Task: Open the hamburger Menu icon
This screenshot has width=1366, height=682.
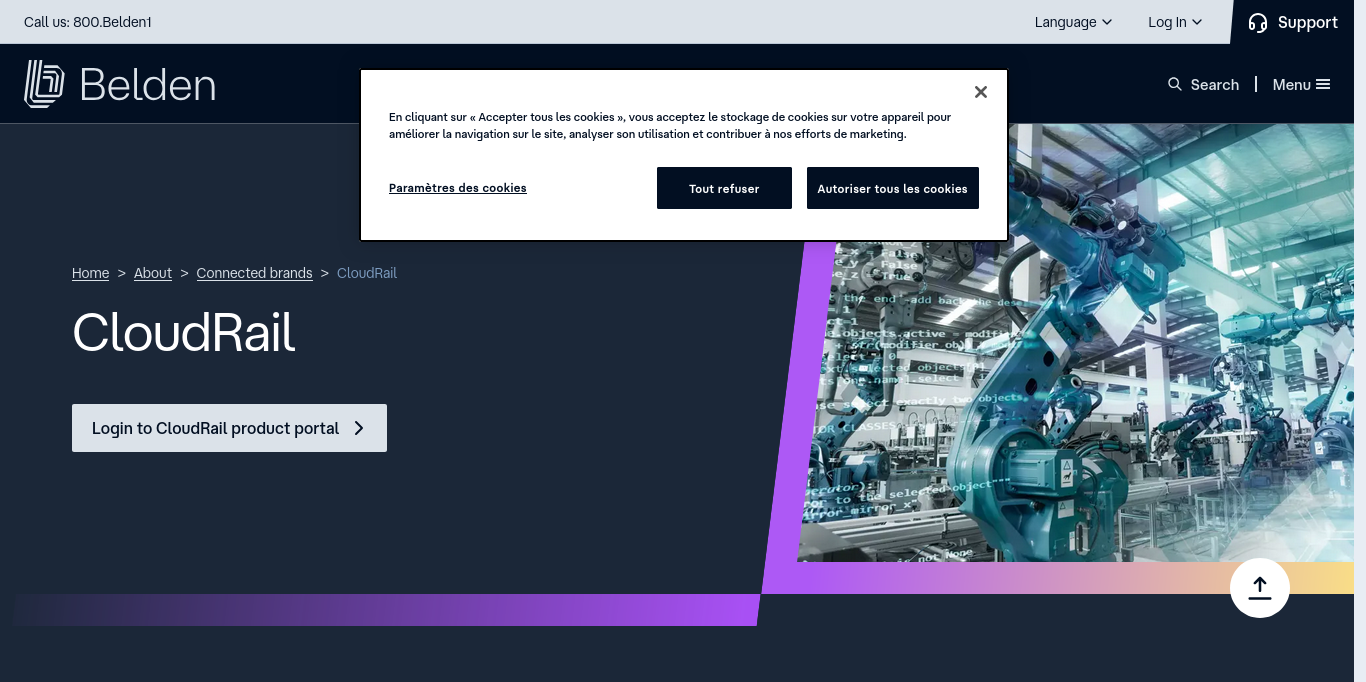Action: click(x=1323, y=84)
